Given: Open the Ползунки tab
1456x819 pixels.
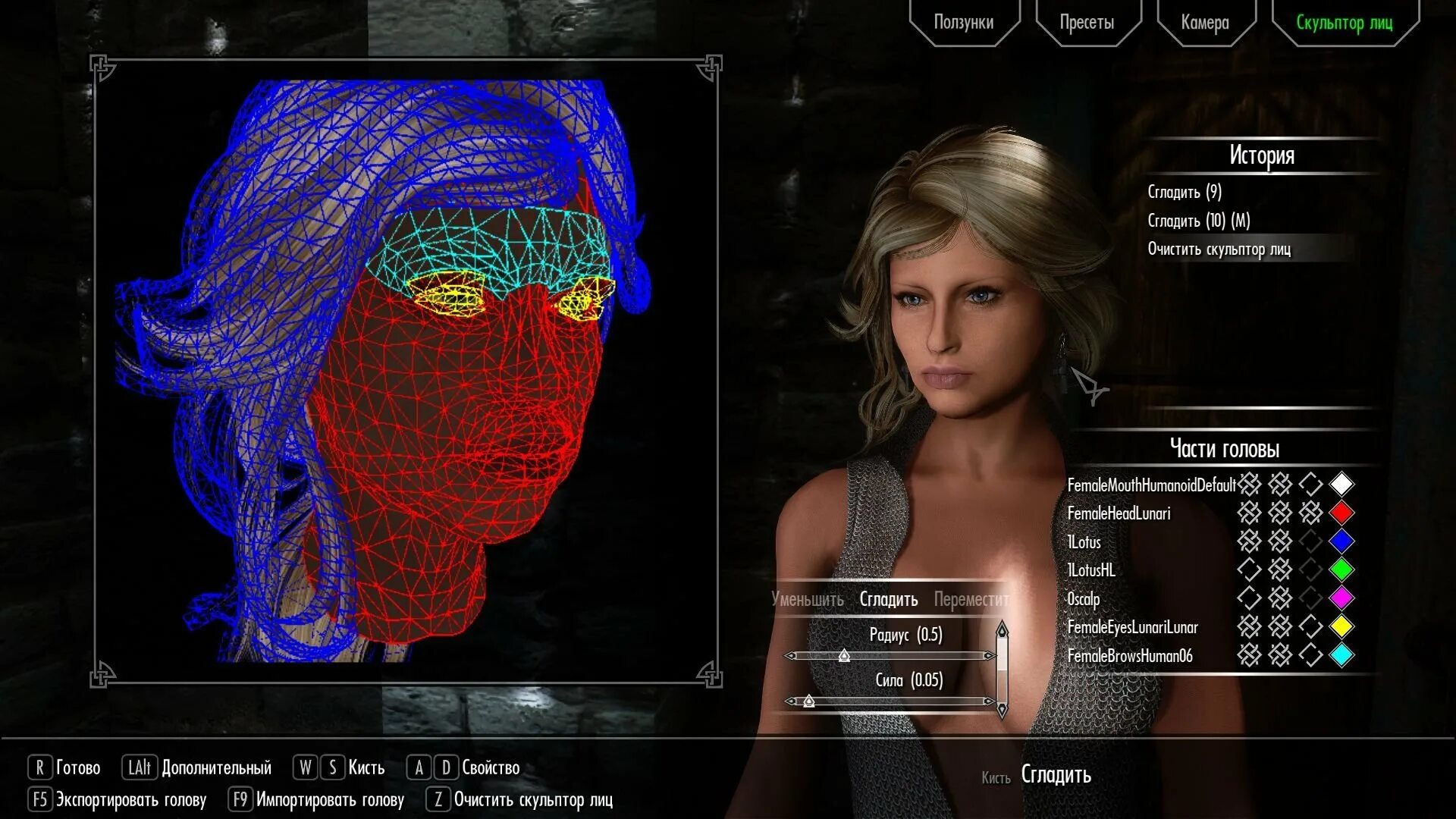Looking at the screenshot, I should pos(963,23).
